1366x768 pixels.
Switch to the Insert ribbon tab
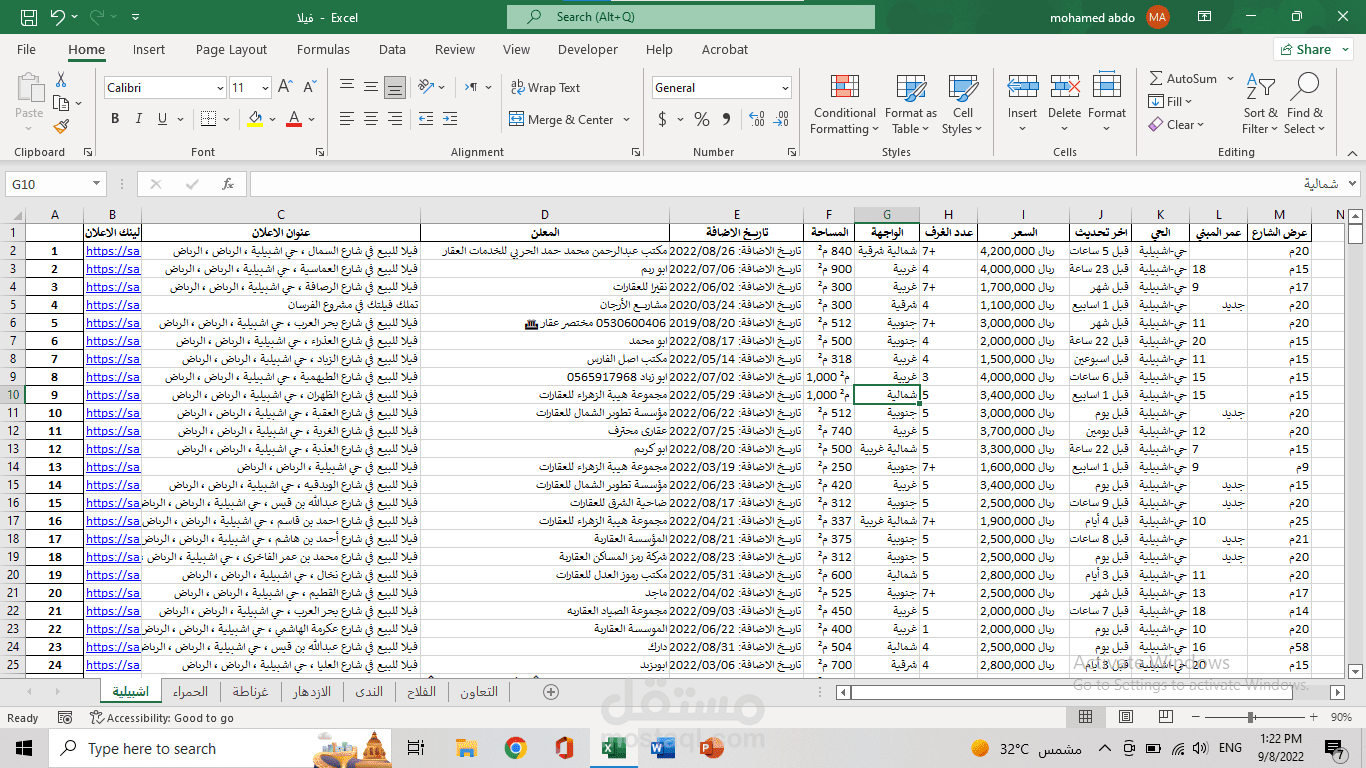pos(149,49)
